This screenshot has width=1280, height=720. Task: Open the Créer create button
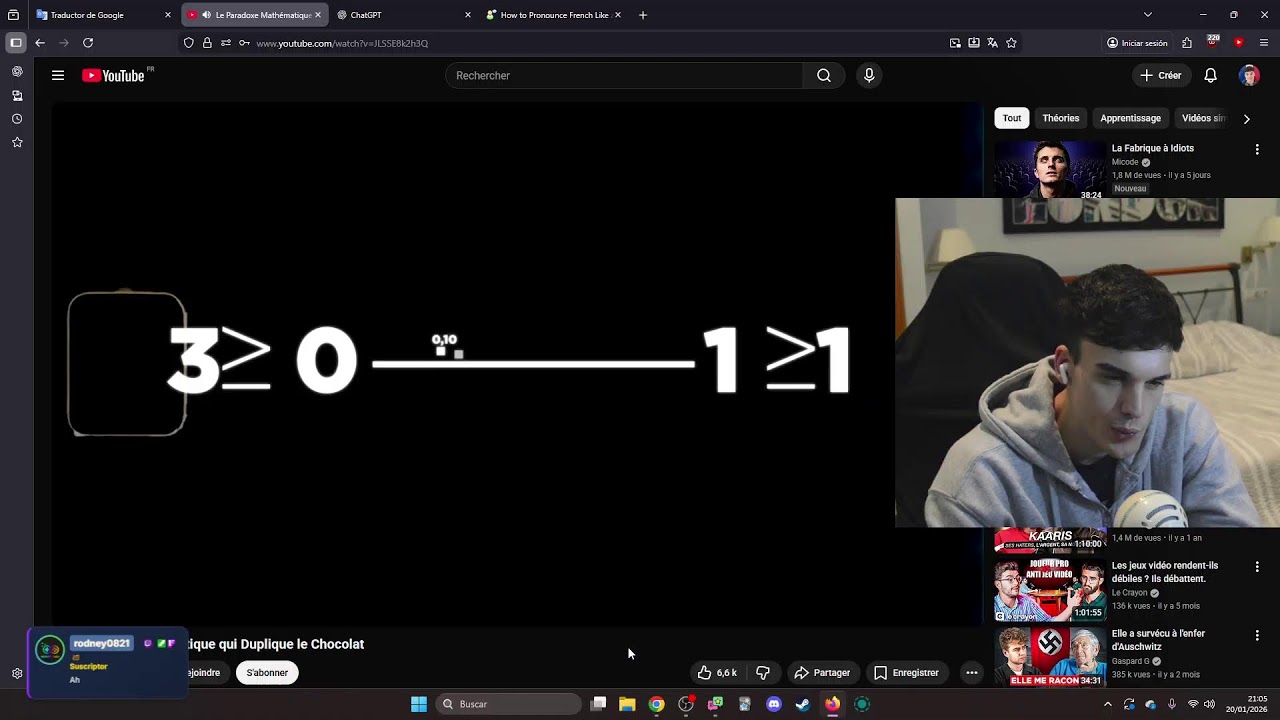(1161, 75)
